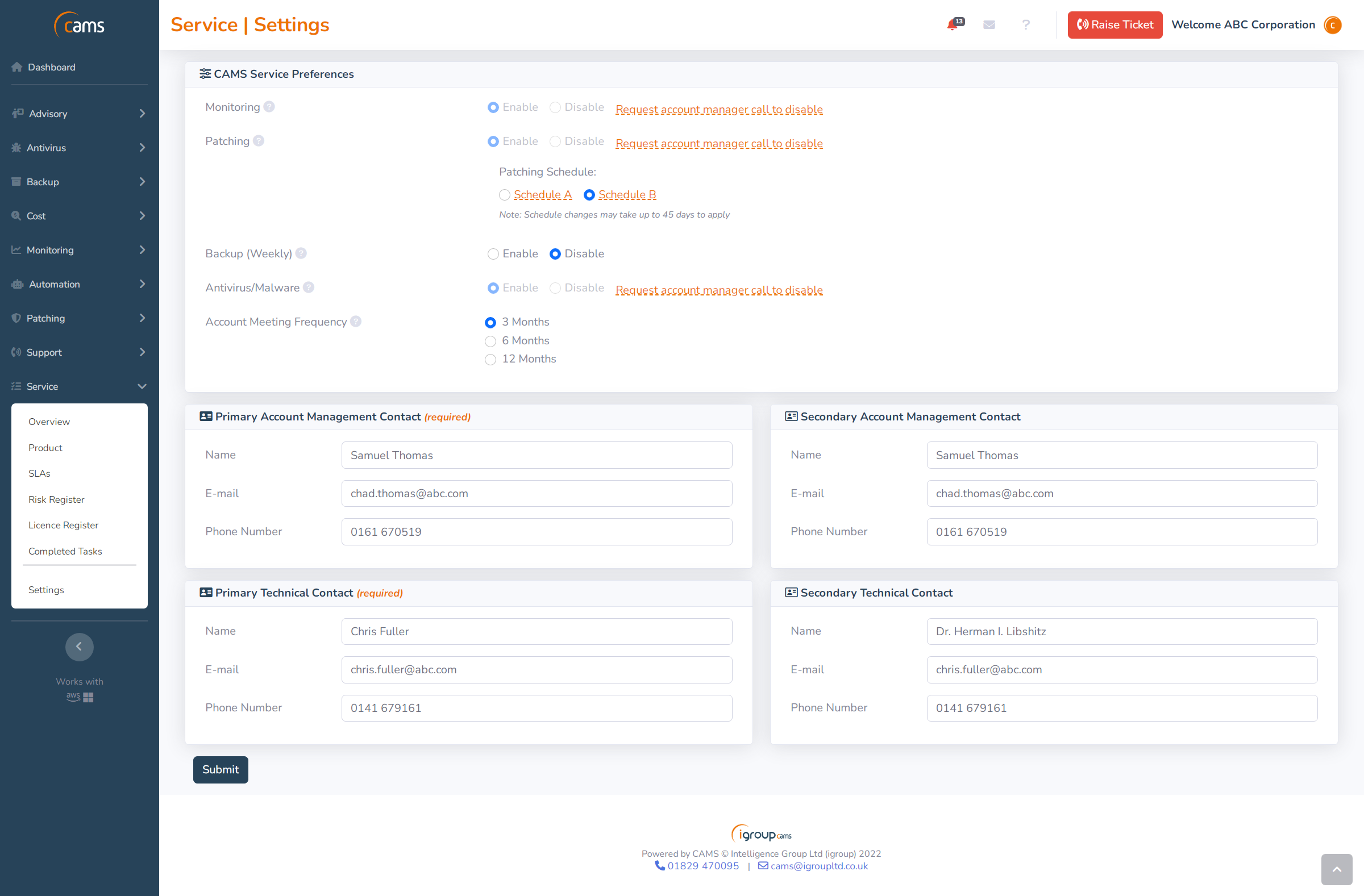Click the ABC Corporation avatar circle

point(1332,24)
